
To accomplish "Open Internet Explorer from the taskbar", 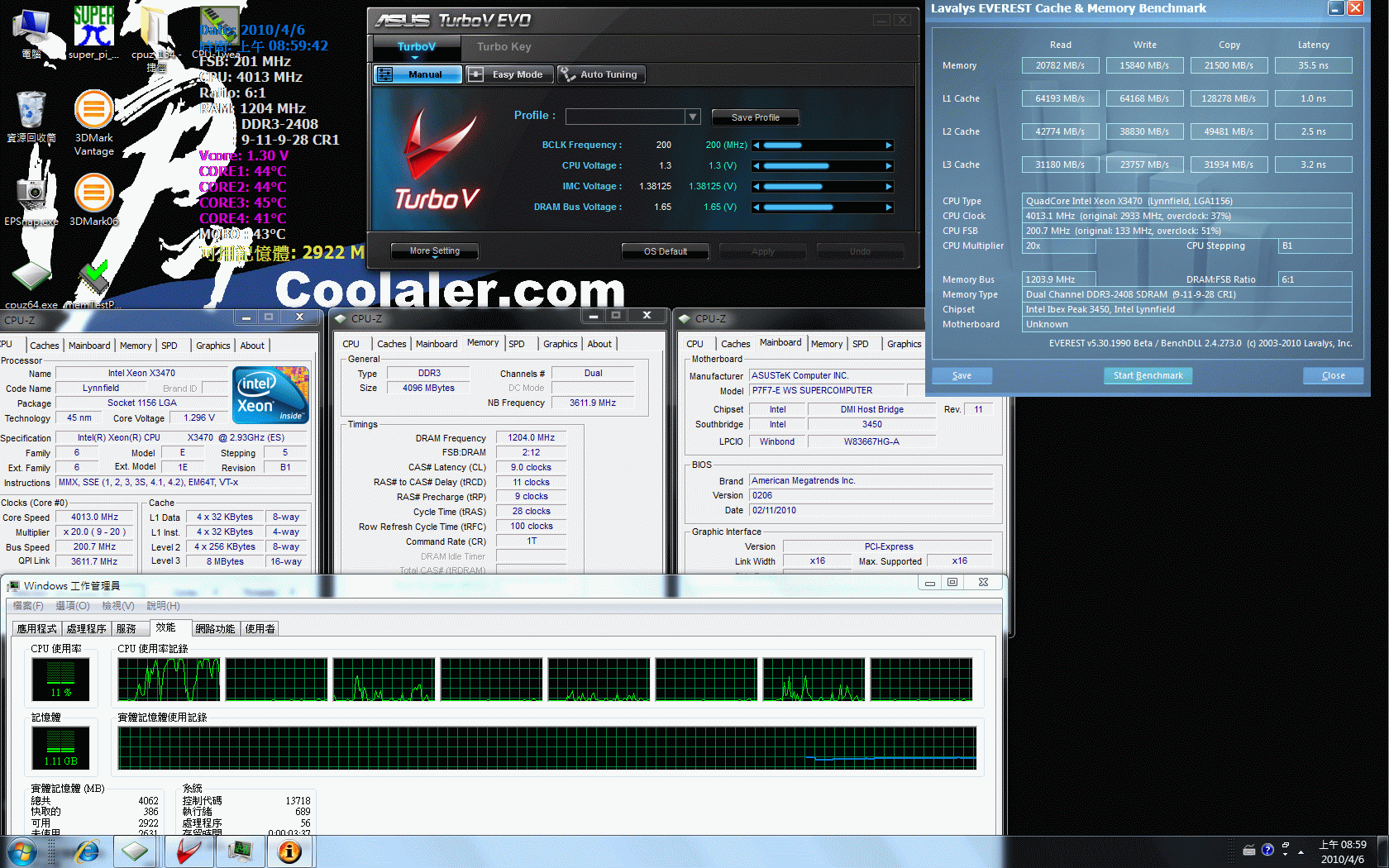I will point(86,851).
